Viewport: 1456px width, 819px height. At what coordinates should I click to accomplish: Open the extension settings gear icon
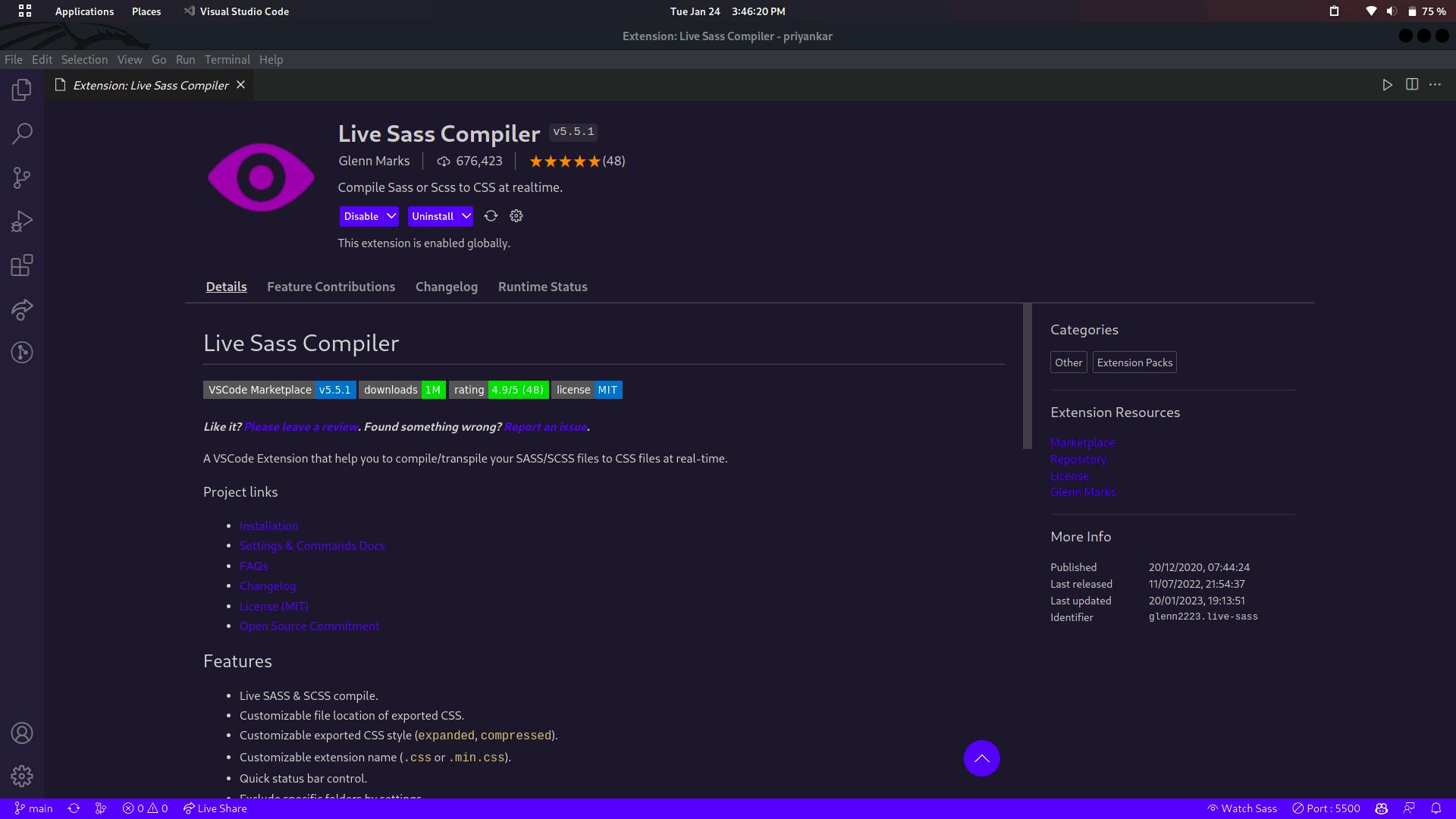516,216
